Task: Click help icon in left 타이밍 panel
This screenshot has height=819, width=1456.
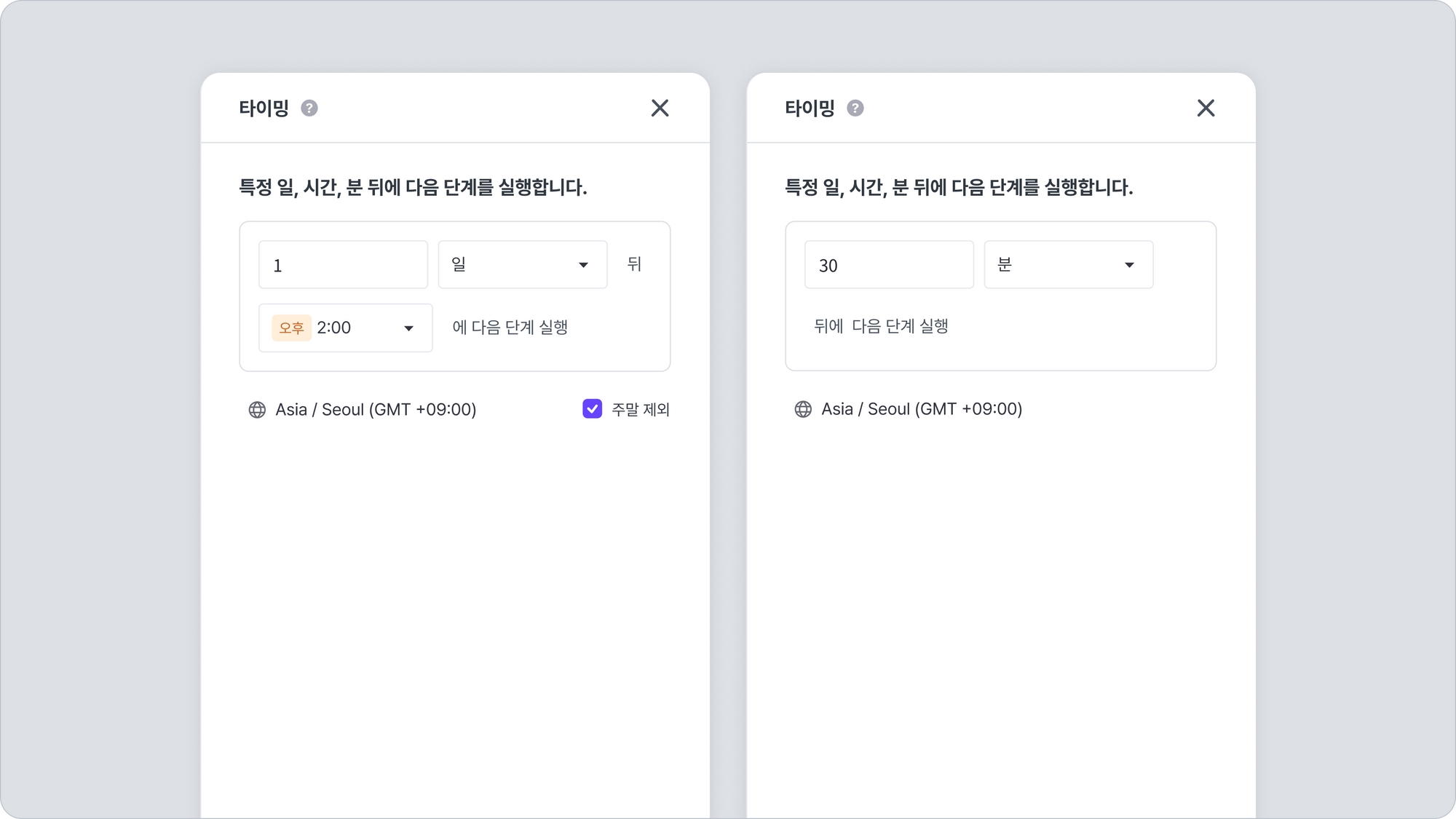Action: point(309,108)
